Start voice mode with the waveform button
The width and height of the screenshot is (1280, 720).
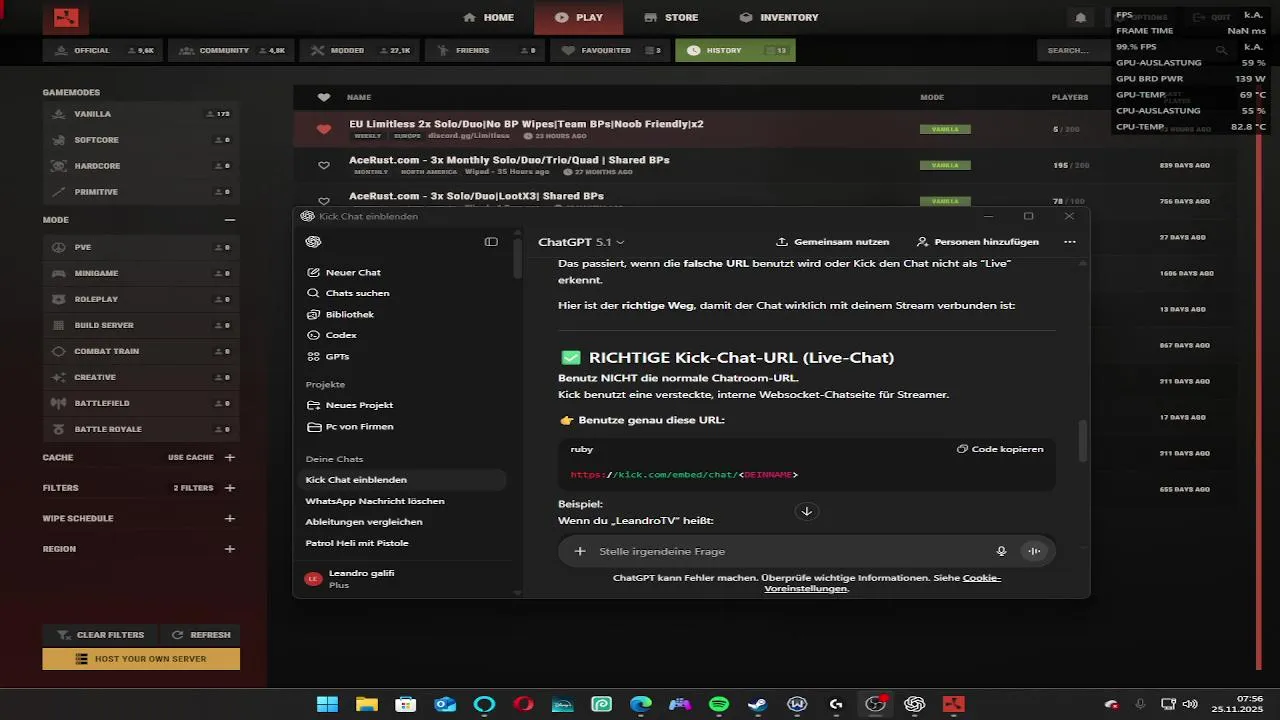coord(1034,551)
